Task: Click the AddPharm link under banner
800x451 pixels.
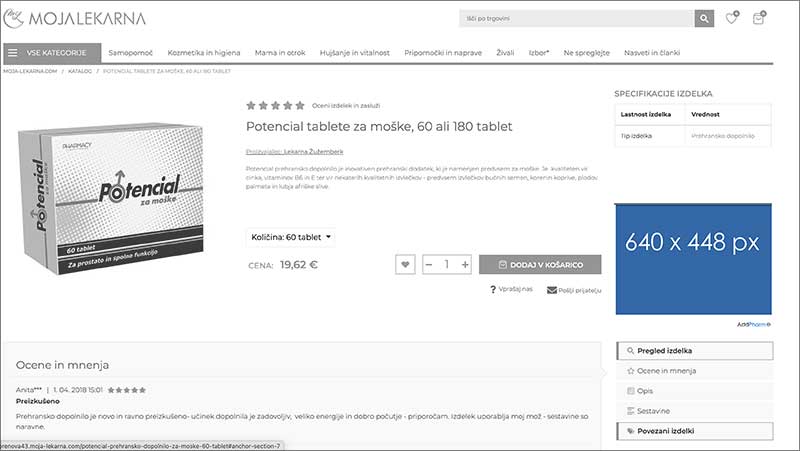Action: click(x=753, y=324)
